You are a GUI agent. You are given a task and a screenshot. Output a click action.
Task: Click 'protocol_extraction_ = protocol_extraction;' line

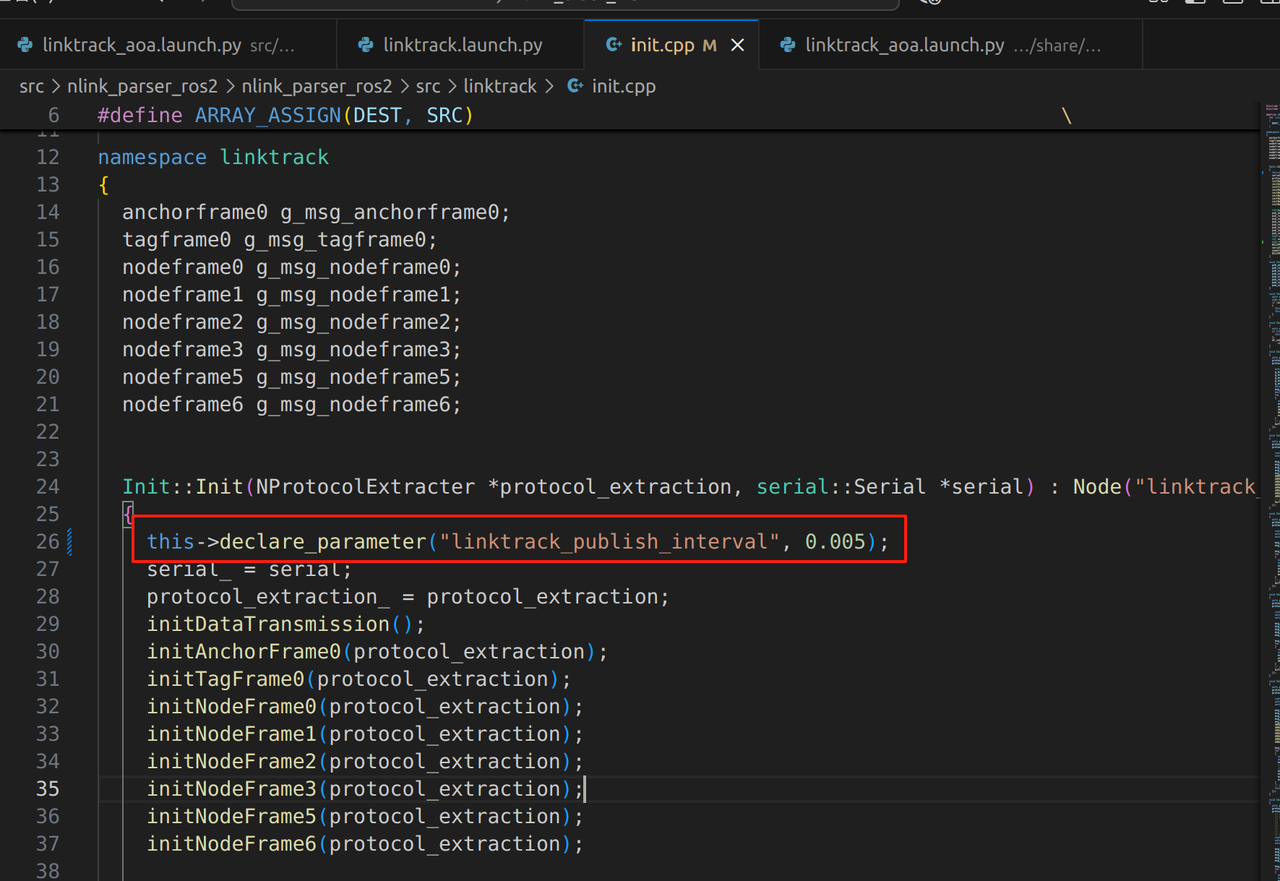click(x=408, y=596)
